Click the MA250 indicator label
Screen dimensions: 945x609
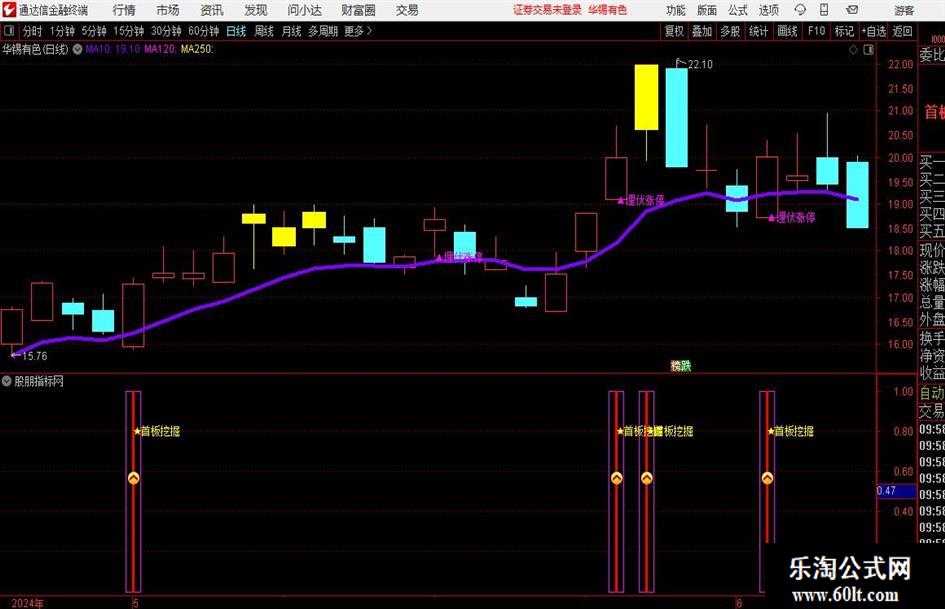tap(197, 49)
